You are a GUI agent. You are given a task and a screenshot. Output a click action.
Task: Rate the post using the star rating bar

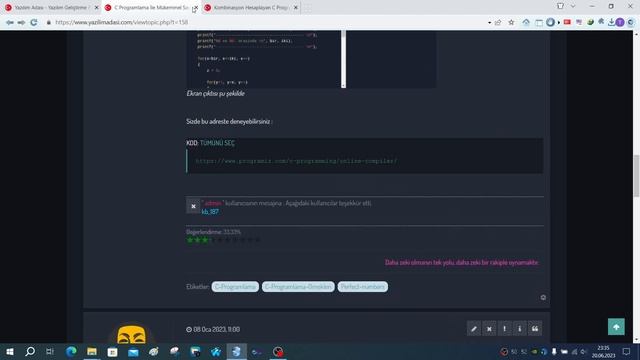pyautogui.click(x=223, y=240)
